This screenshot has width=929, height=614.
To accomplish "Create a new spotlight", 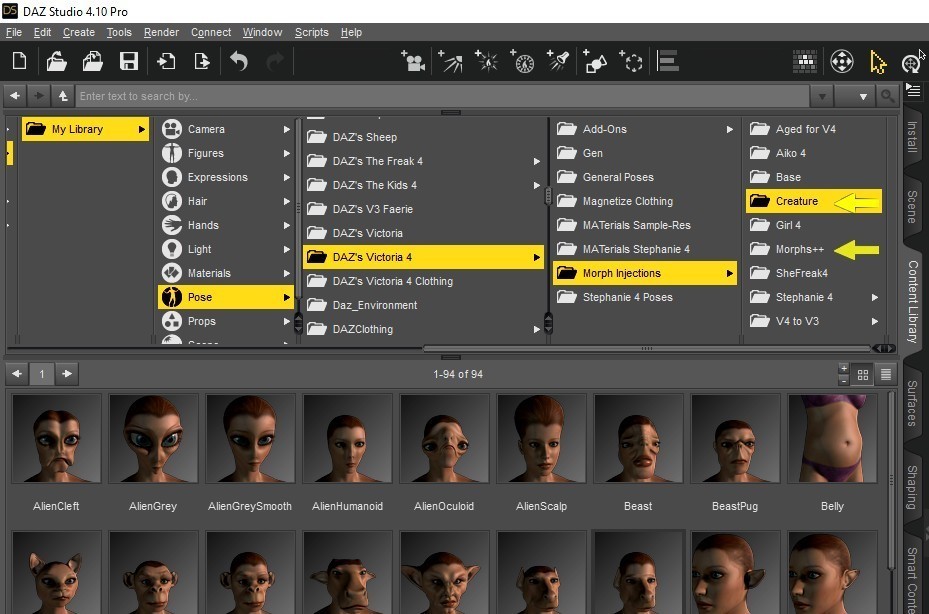I will 558,61.
